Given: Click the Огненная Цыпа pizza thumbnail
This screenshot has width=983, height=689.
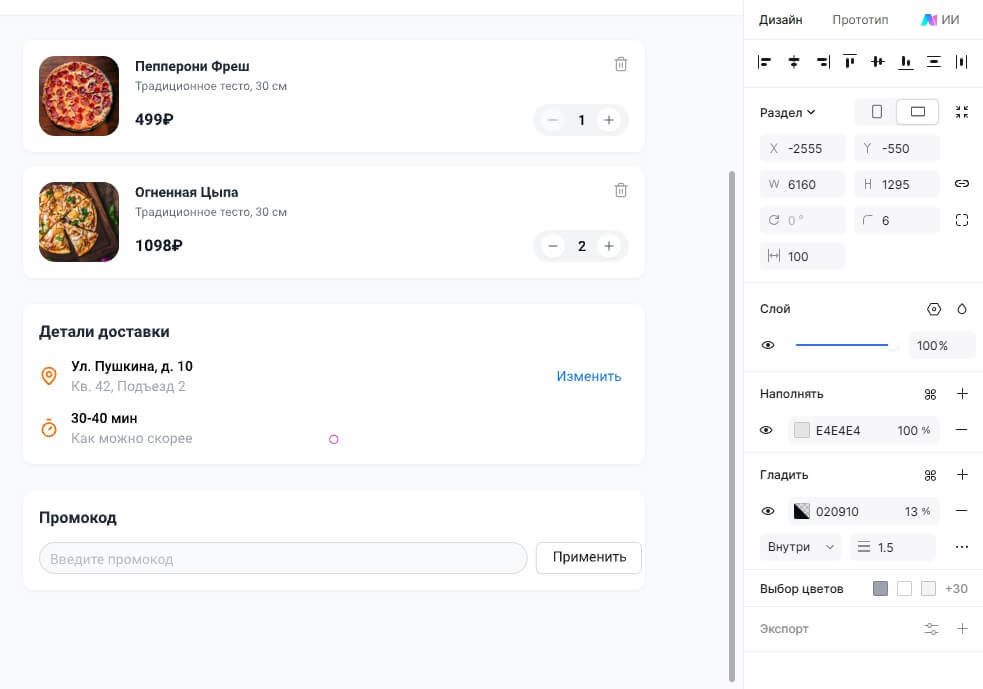Looking at the screenshot, I should (x=79, y=222).
